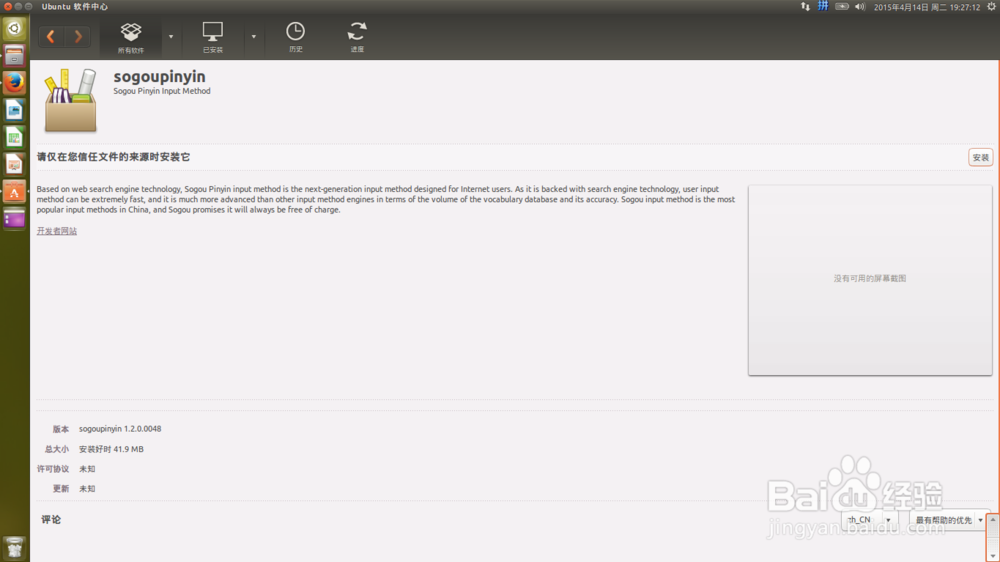Open the Trash in the launcher
Viewport: 1000px width, 562px height.
[x=14, y=548]
